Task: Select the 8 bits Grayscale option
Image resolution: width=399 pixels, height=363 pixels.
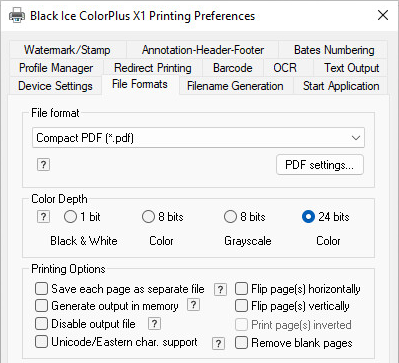Action: (x=230, y=217)
